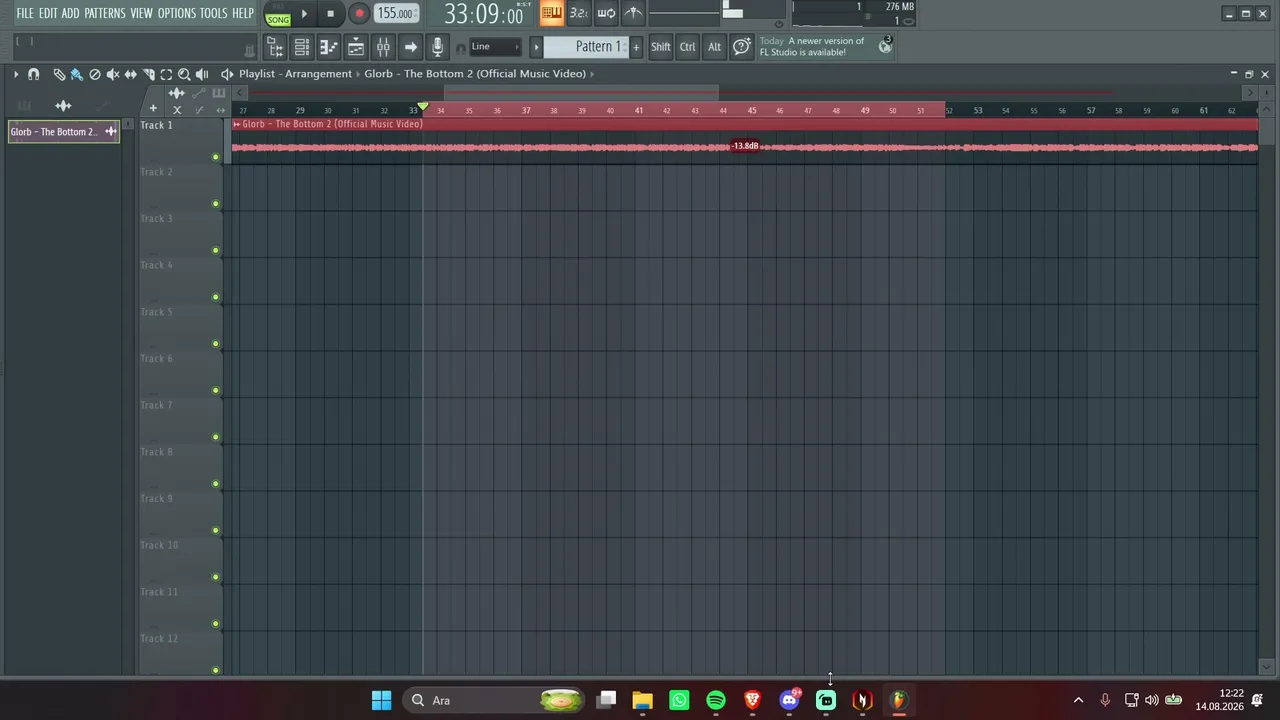Click the 33:09:00 time display
Screen dimensions: 1280x720
coord(484,14)
